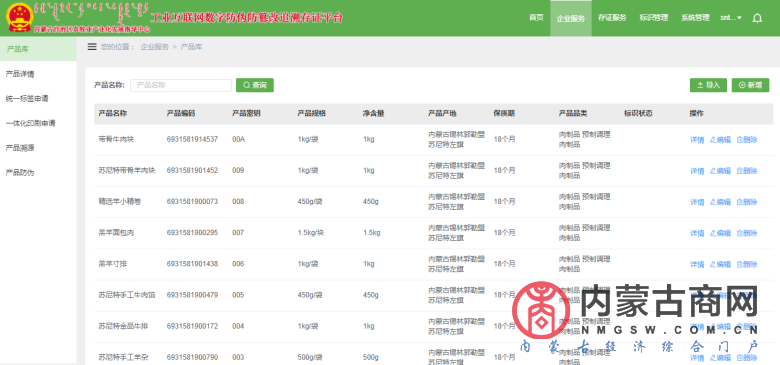
Task: Click product key cell 004
Action: coord(238,327)
